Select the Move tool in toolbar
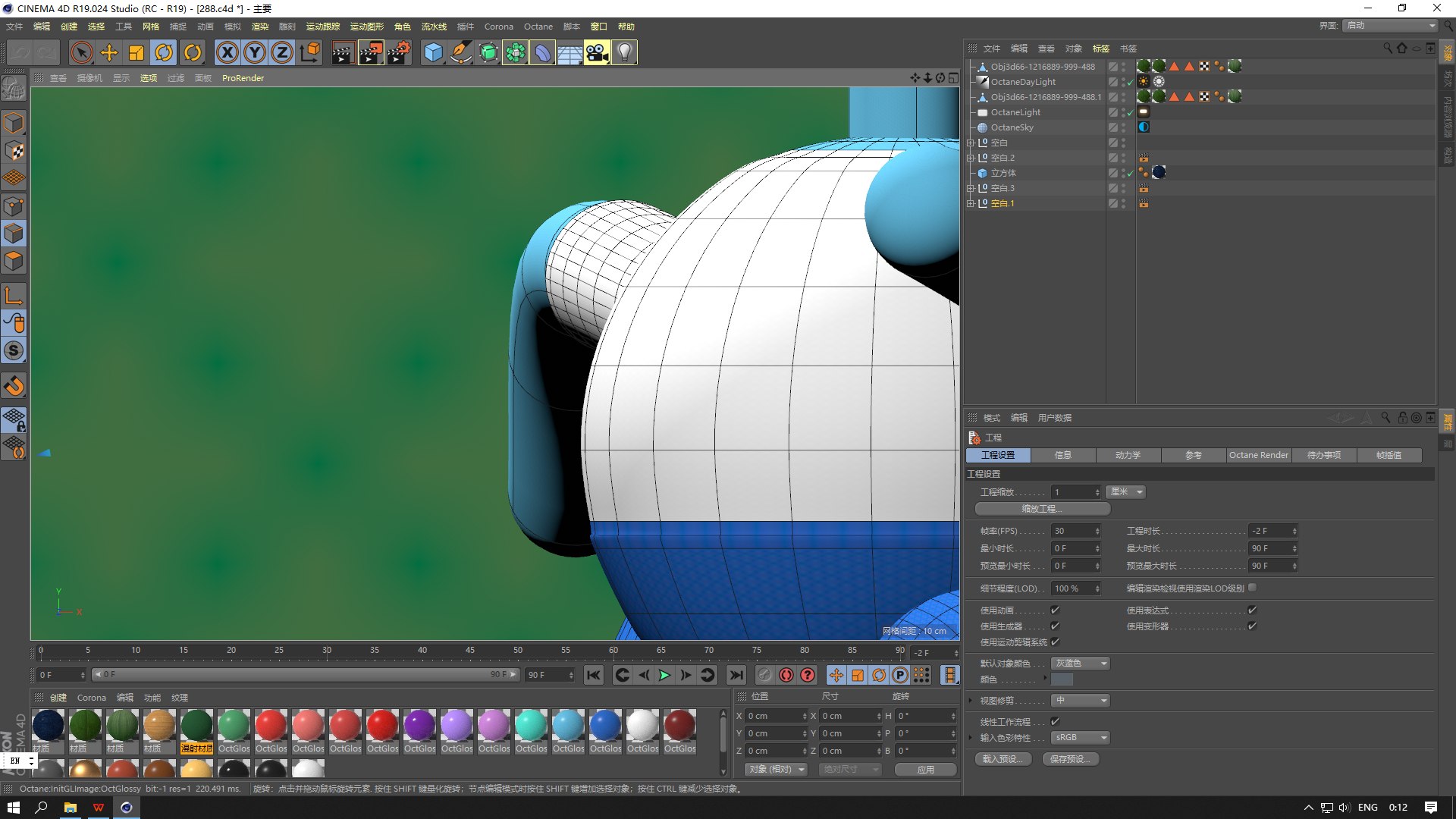The width and height of the screenshot is (1456, 819). 109,52
